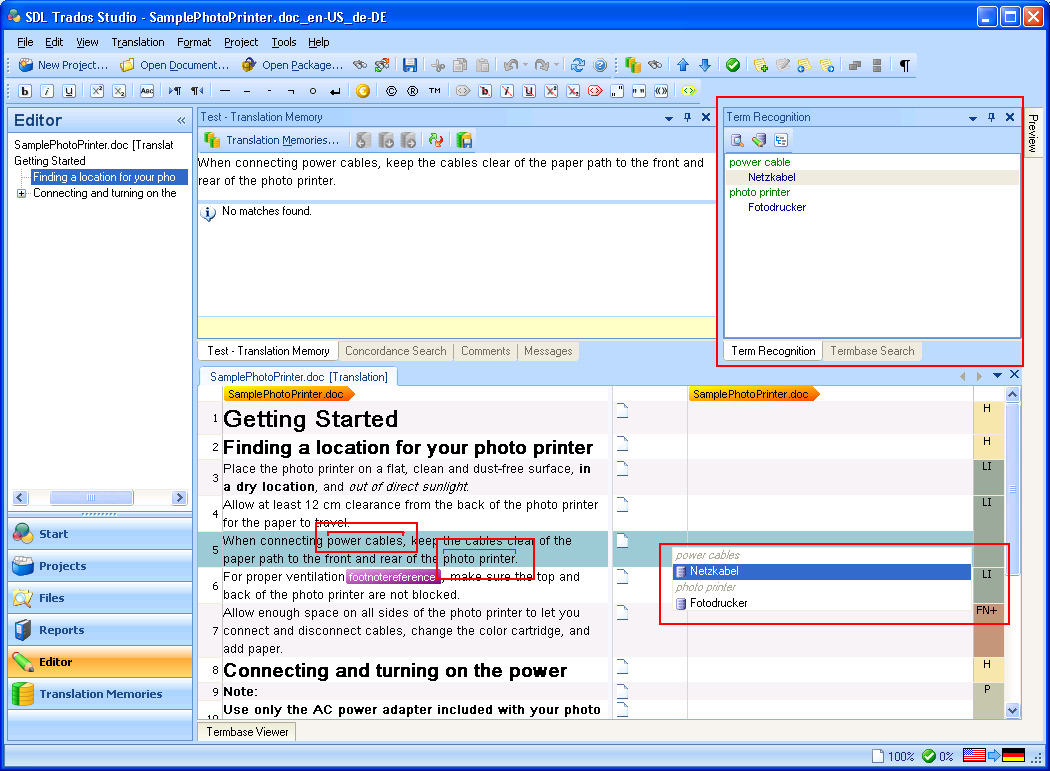The image size is (1050, 771).
Task: Toggle Subscript formatting button
Action: [x=119, y=91]
